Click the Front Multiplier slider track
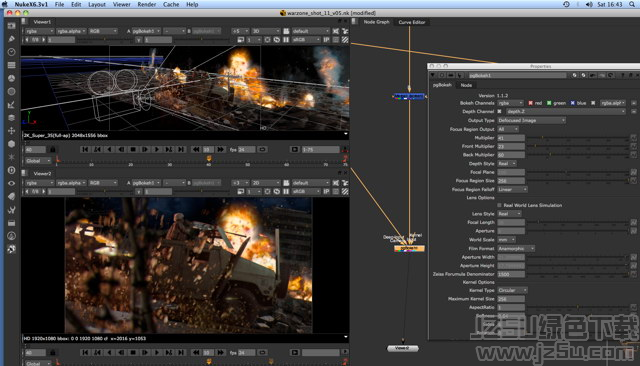The width and height of the screenshot is (640, 366). click(x=577, y=146)
